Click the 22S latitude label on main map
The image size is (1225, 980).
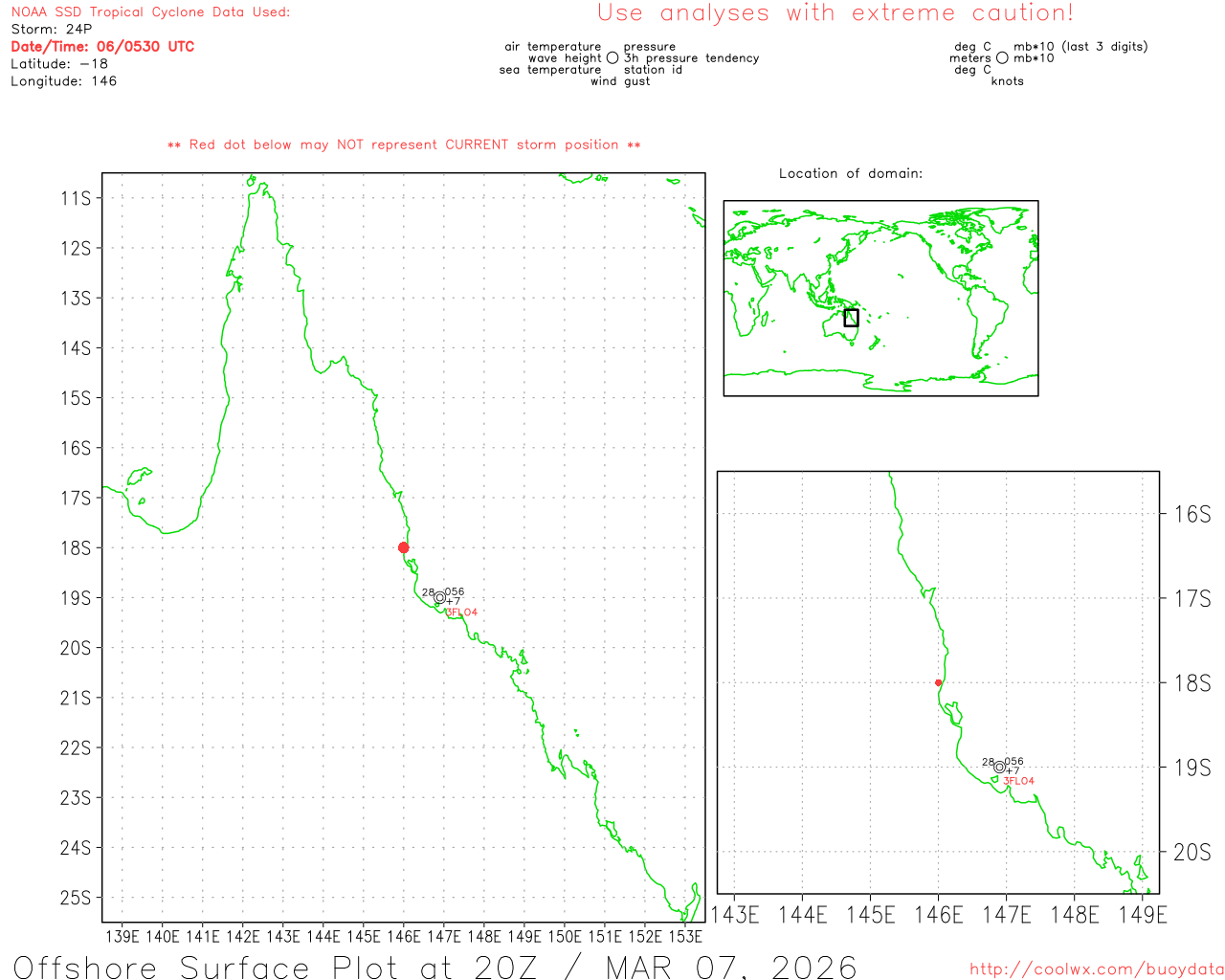[x=76, y=748]
